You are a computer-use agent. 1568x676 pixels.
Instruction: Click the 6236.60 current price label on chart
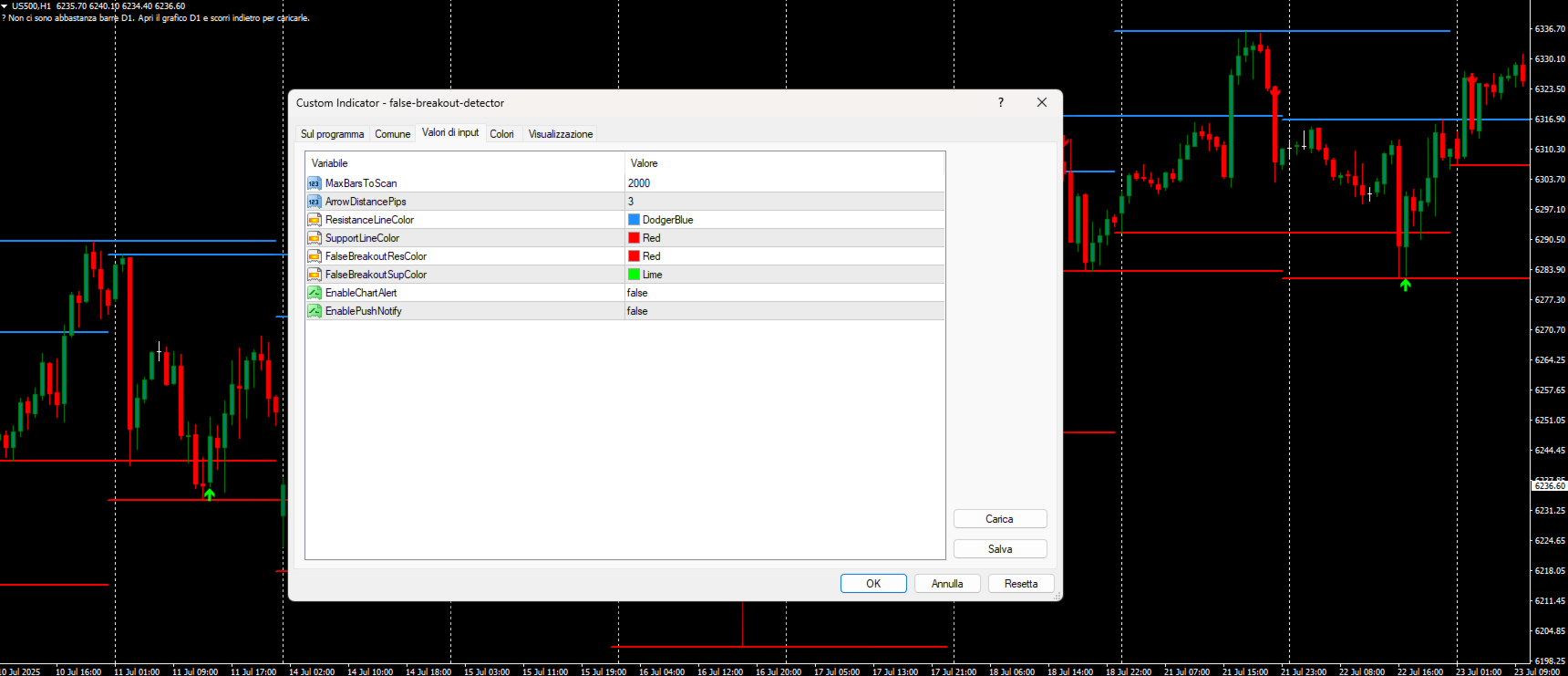(1549, 486)
